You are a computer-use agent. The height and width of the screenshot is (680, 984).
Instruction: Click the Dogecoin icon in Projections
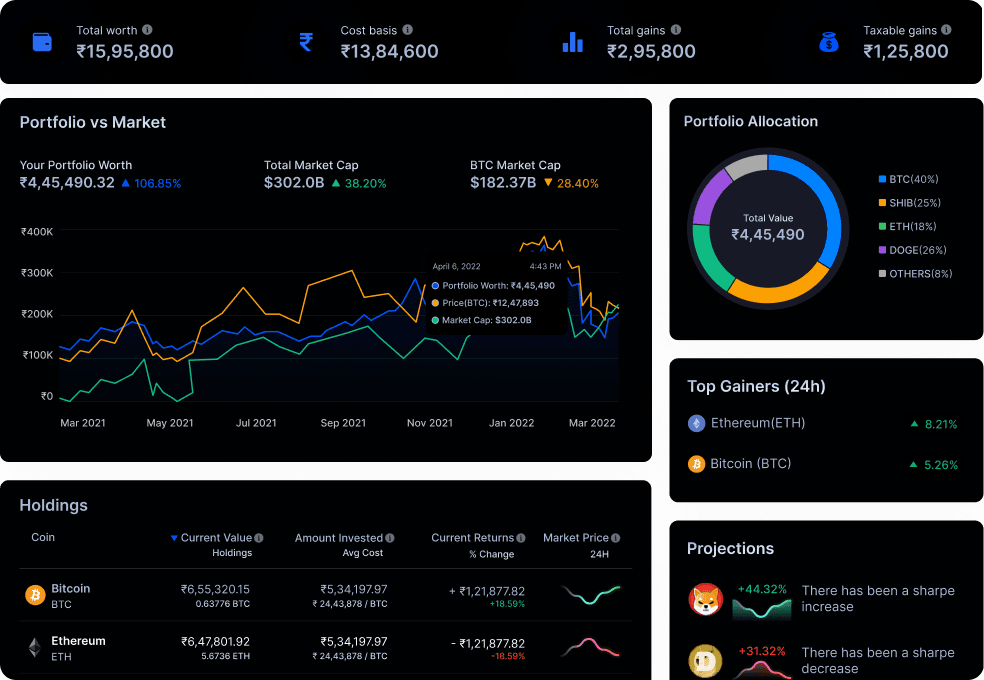point(705,661)
